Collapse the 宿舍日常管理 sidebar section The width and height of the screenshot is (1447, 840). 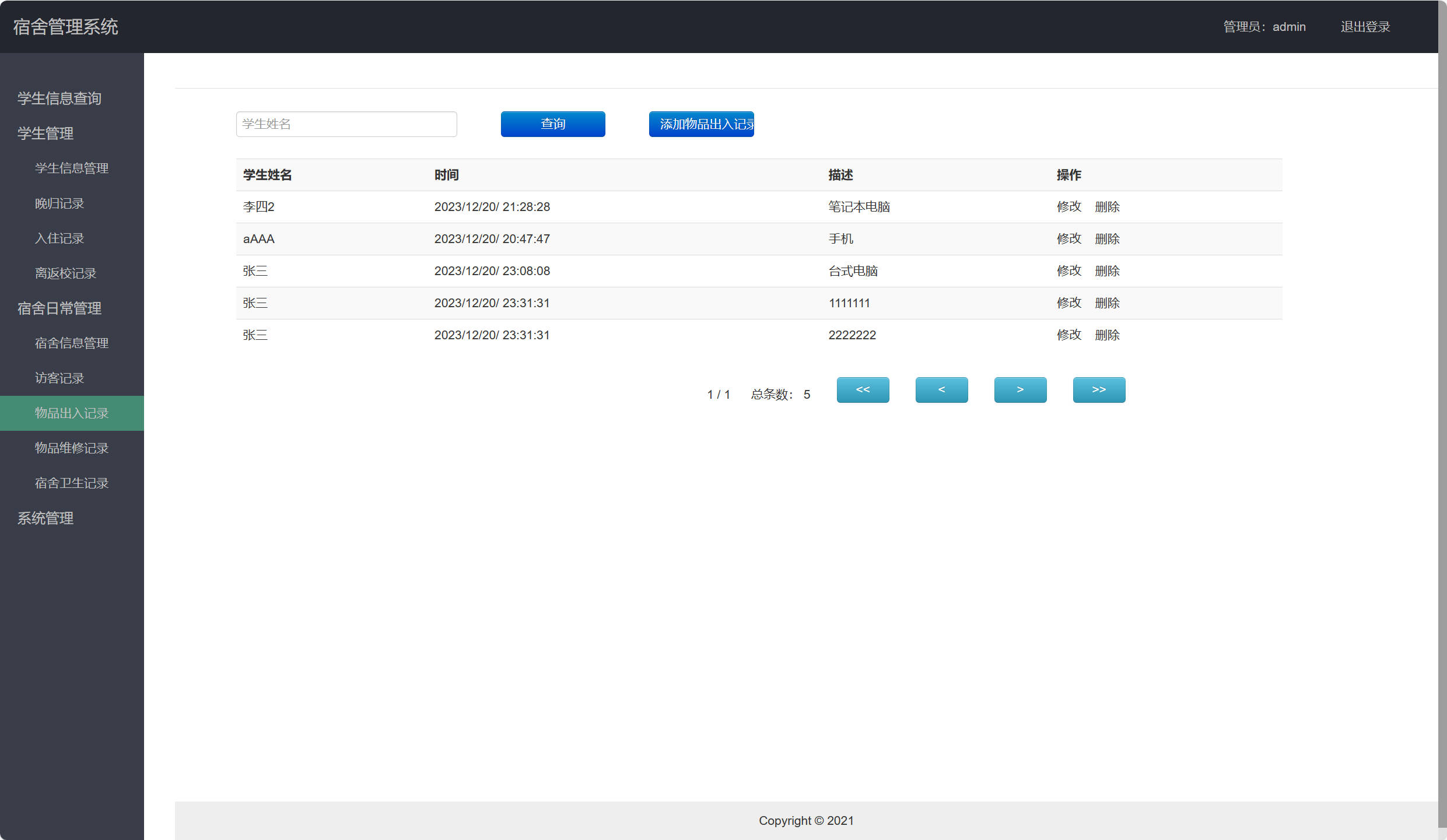point(59,308)
